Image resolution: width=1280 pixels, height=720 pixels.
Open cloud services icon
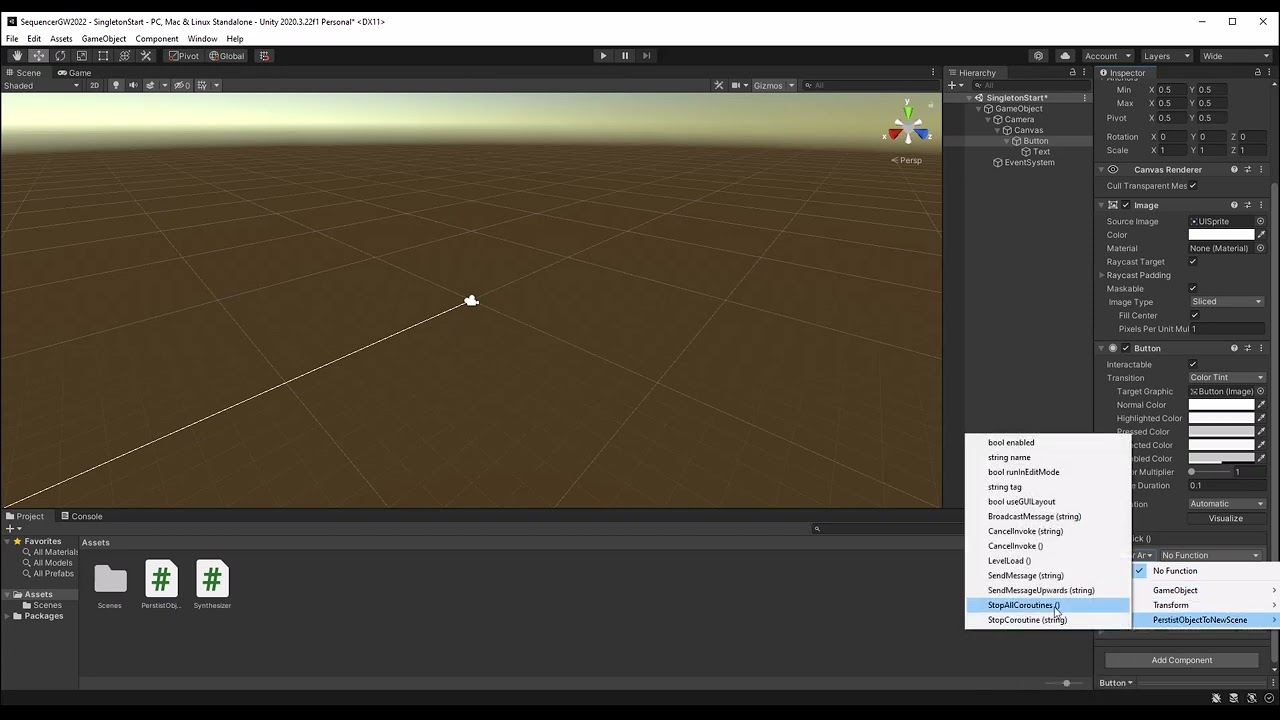[1065, 56]
